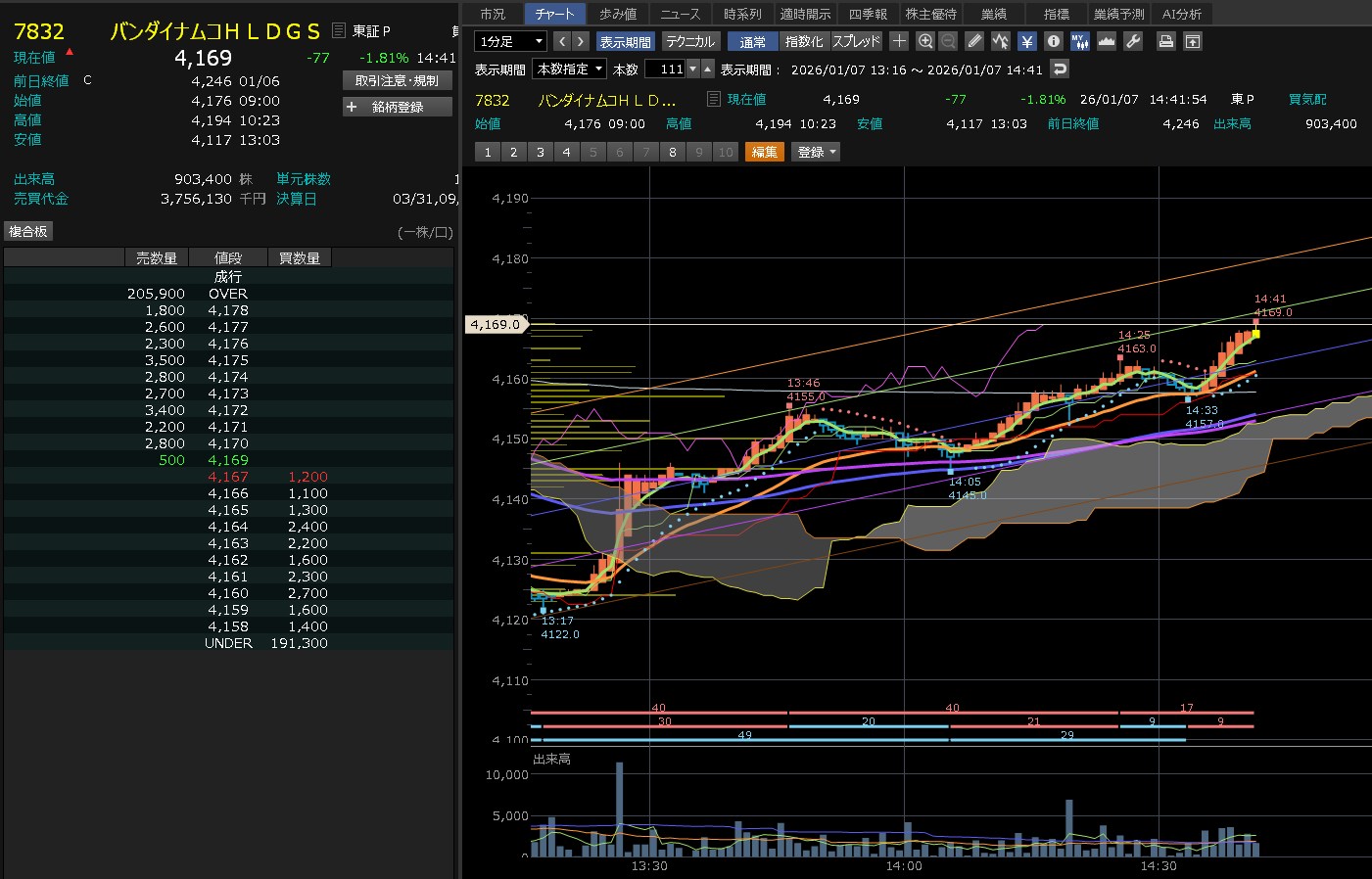
Task: Open the 登録 dropdown menu
Action: [x=817, y=152]
